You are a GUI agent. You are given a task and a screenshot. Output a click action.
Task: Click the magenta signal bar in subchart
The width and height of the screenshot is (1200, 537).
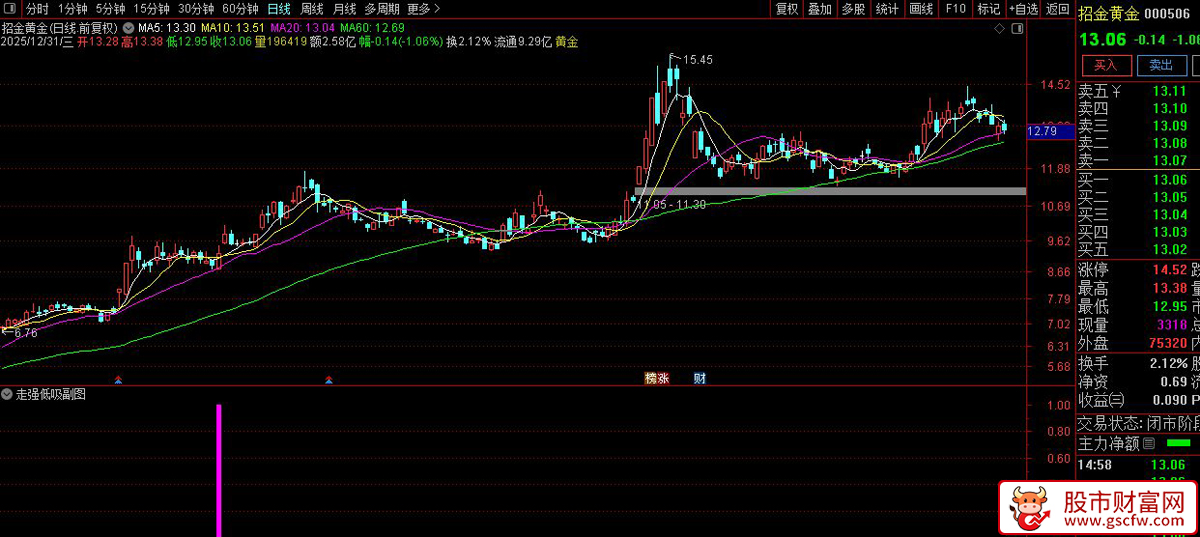219,470
